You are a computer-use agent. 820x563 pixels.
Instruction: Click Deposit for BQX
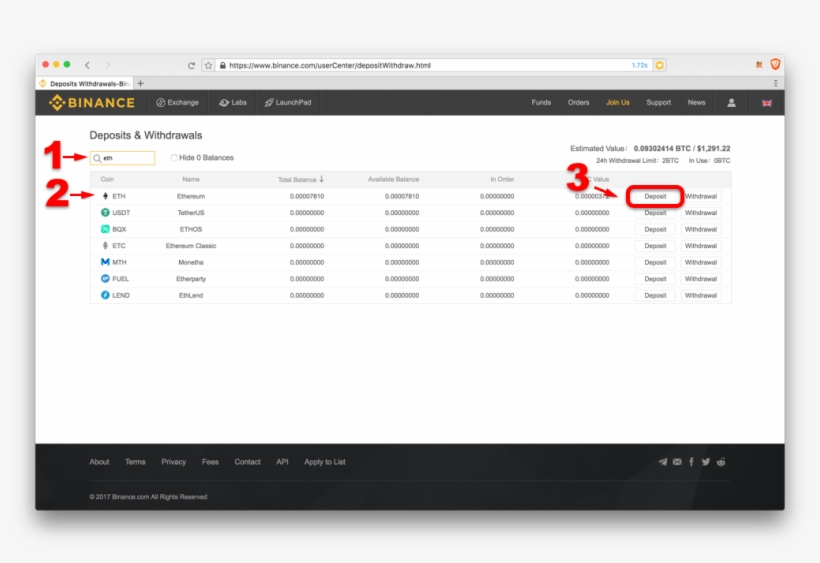[655, 229]
